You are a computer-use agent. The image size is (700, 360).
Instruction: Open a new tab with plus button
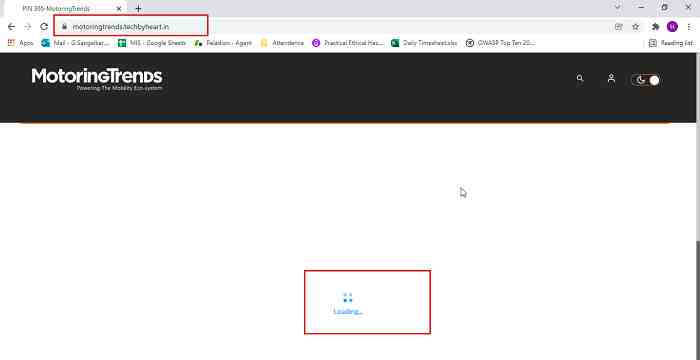[138, 8]
